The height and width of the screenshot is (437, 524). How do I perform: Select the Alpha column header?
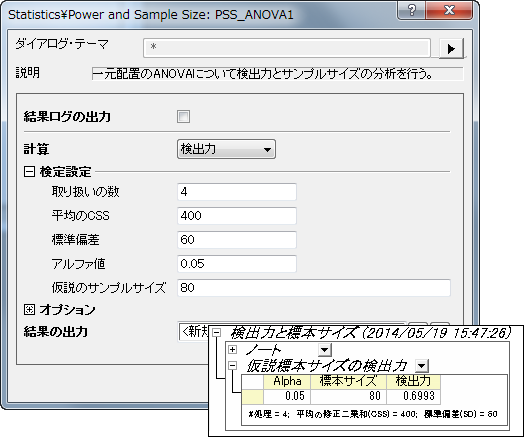[x=287, y=382]
